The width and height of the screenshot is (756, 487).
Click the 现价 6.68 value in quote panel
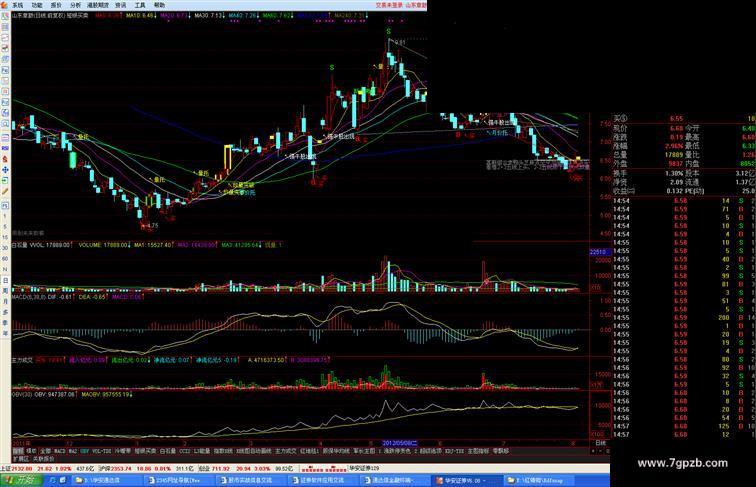(x=676, y=128)
